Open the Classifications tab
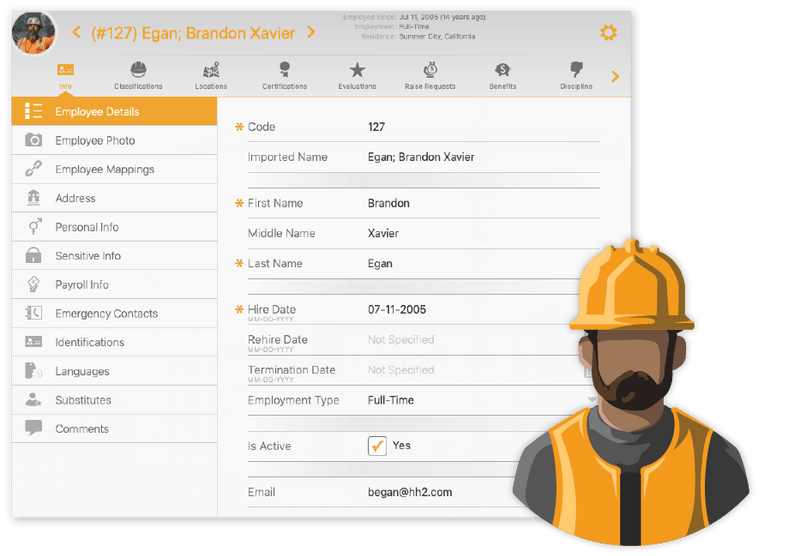The height and width of the screenshot is (556, 800). [x=138, y=76]
